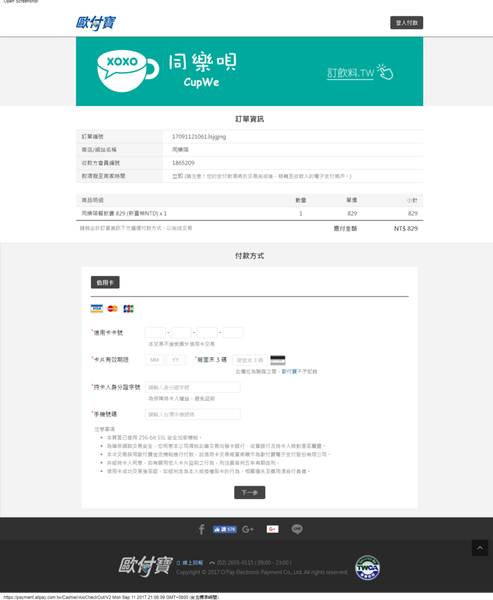Click the card back CVV illustration icon

click(x=278, y=360)
